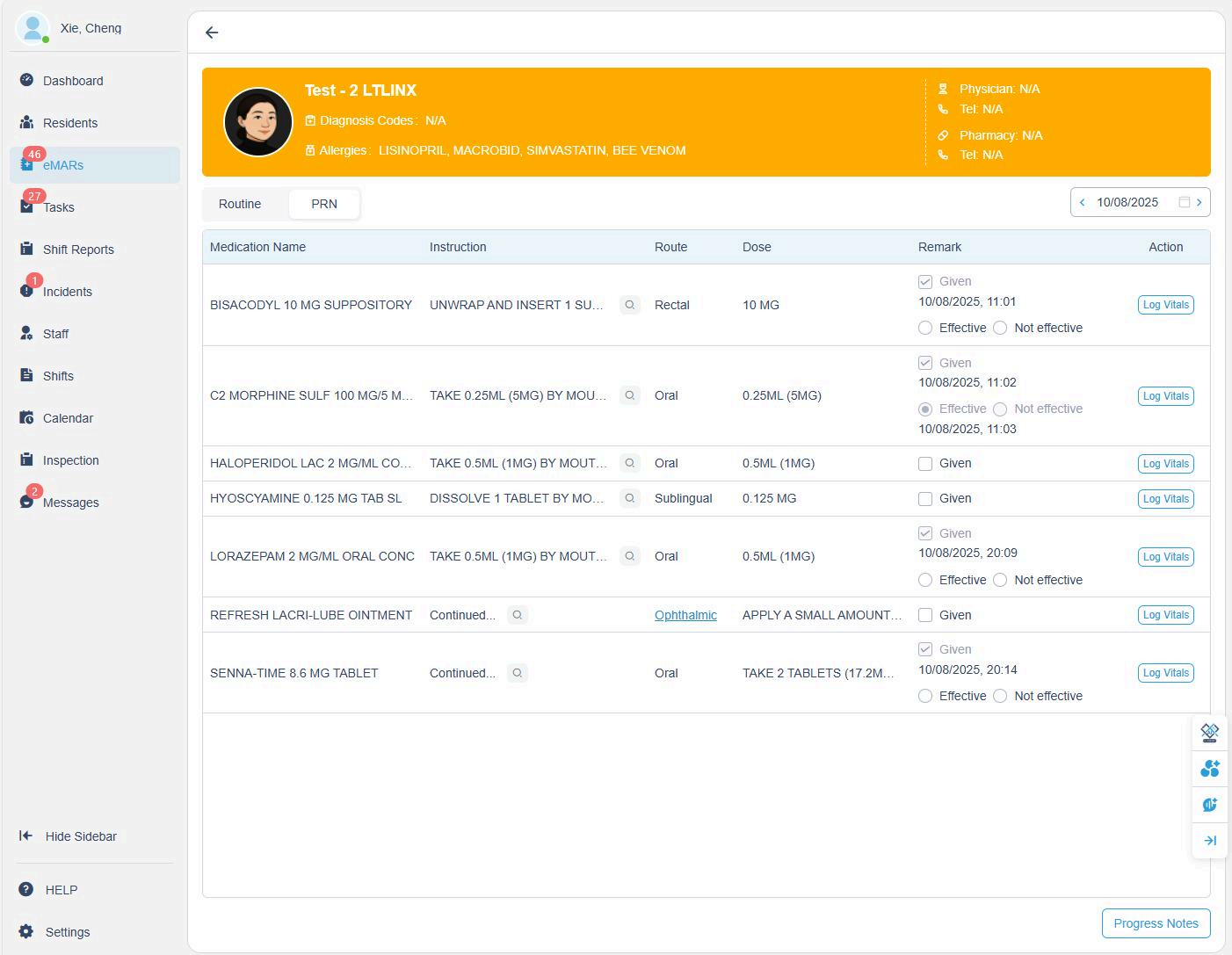The height and width of the screenshot is (955, 1232).
Task: Advance to next date with right chevron
Action: pos(1199,202)
